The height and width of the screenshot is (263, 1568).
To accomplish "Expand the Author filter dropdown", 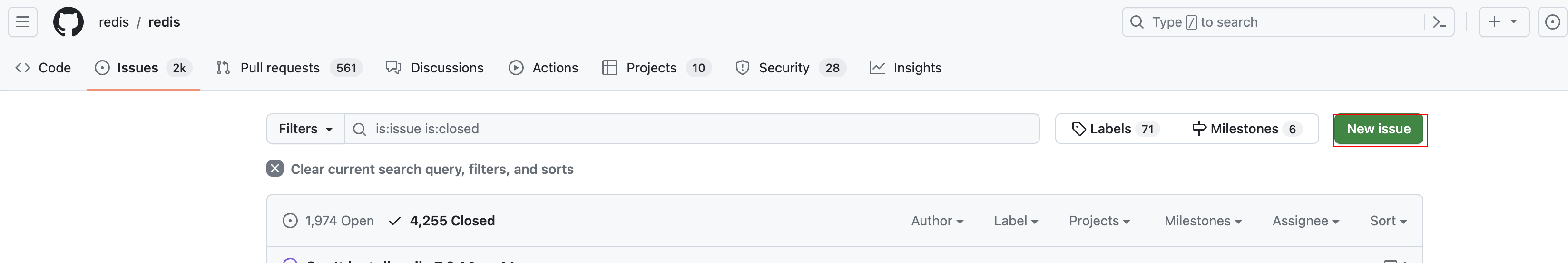I will coord(936,221).
